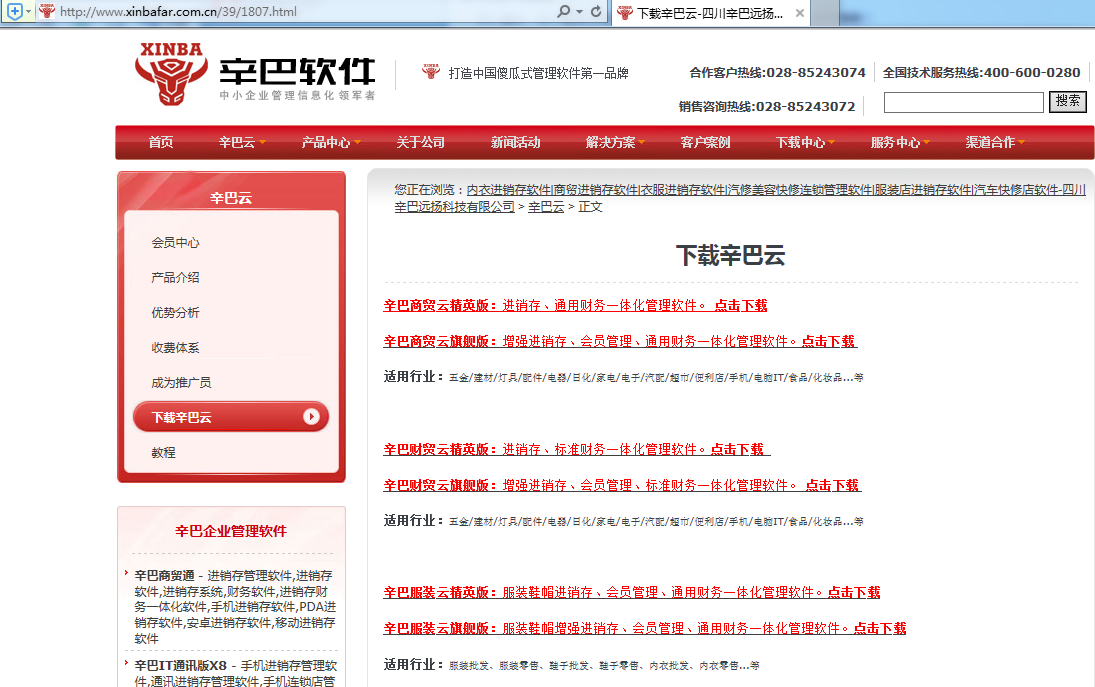Download 辛巴服装云旗舰版 link
1095x687 pixels.
(x=645, y=628)
